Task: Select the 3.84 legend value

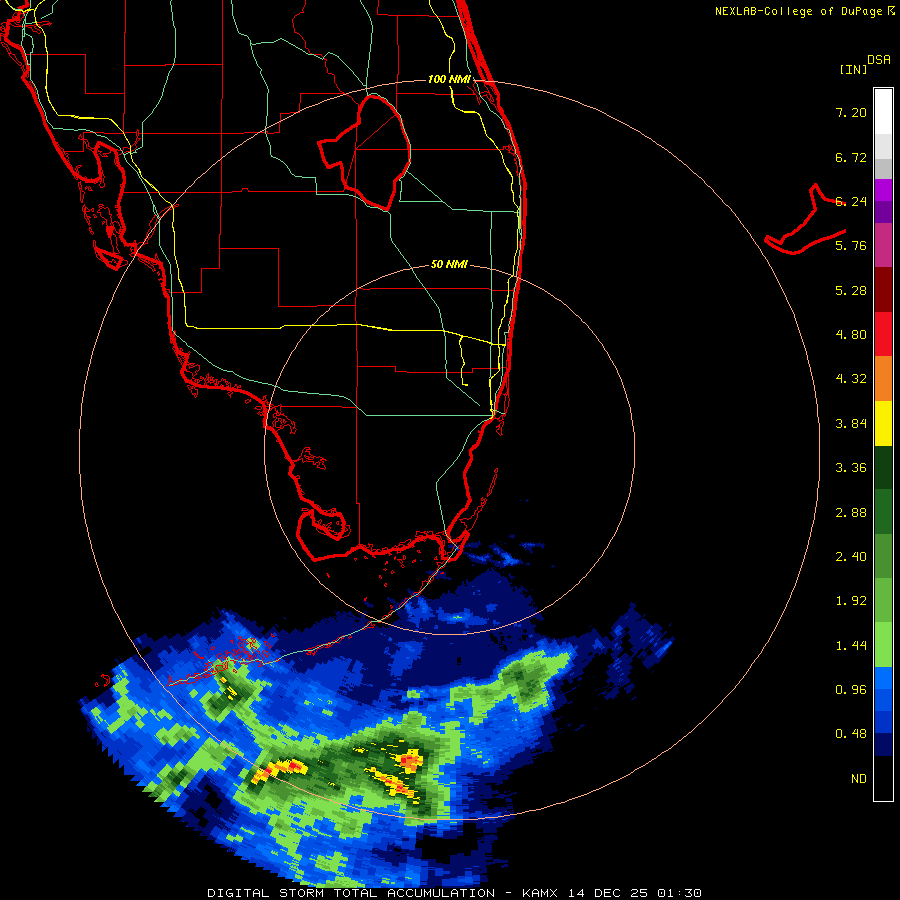Action: tap(851, 424)
